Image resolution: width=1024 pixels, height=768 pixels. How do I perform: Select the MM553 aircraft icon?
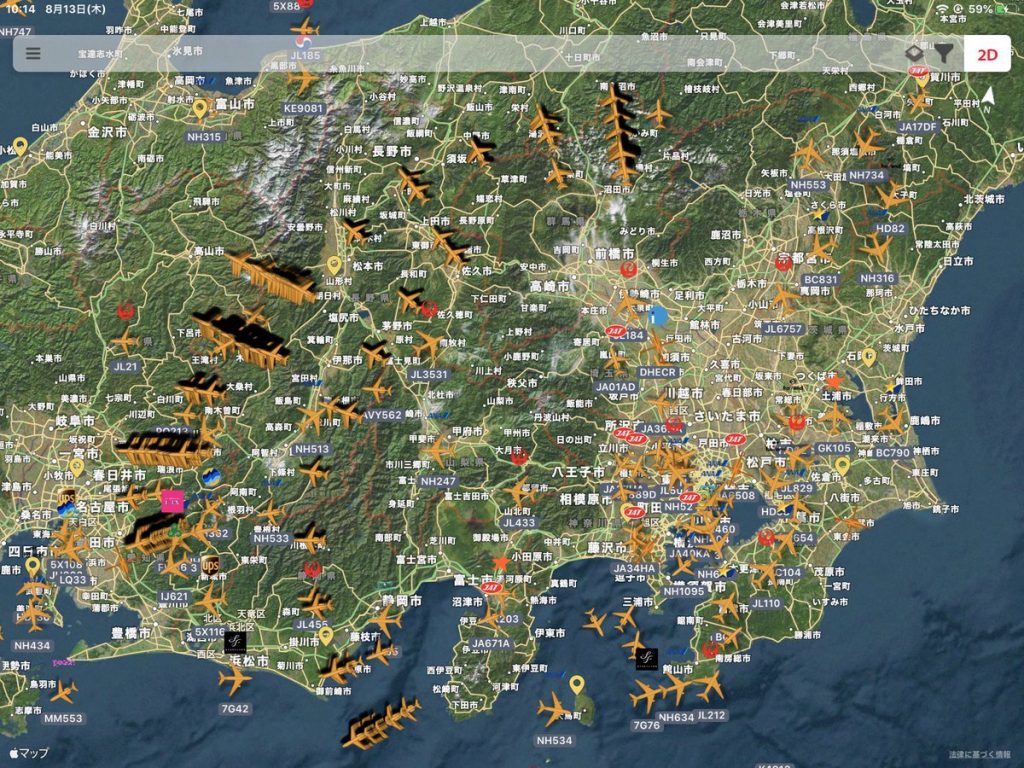(63, 691)
